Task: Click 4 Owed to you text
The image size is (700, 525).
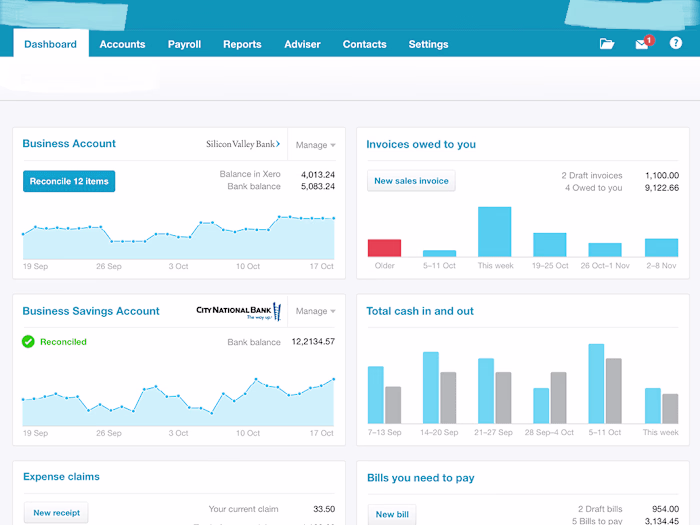Action: 593,188
